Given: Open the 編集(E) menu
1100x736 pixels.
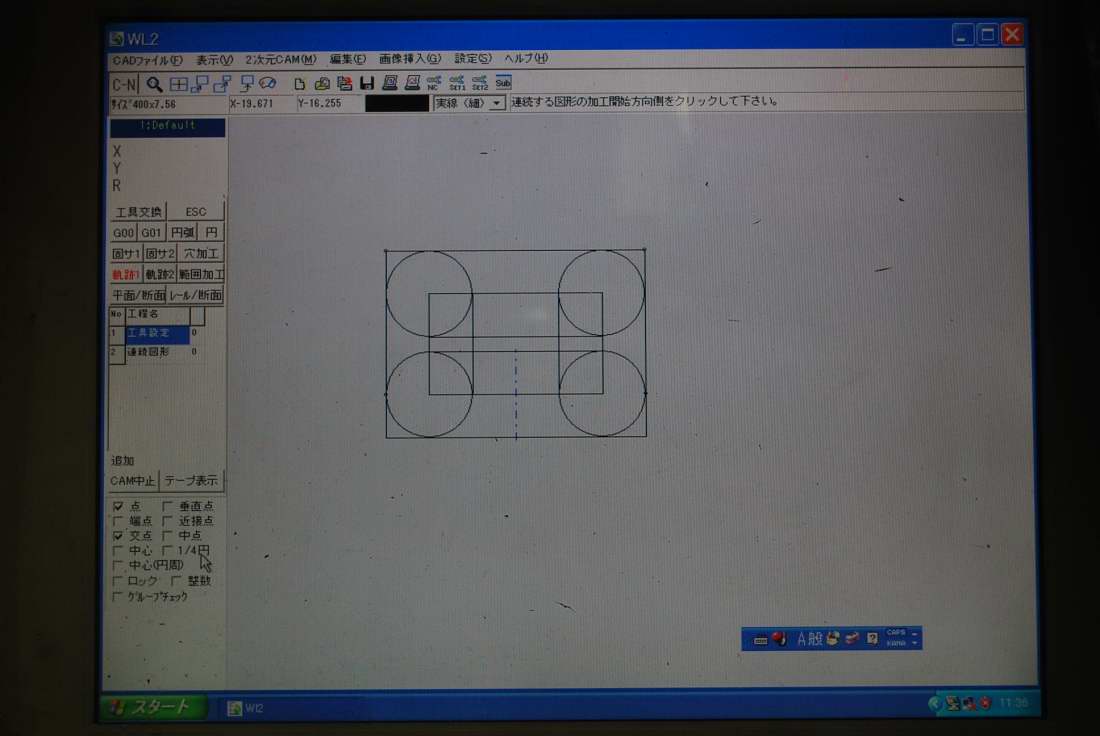Looking at the screenshot, I should pyautogui.click(x=348, y=59).
